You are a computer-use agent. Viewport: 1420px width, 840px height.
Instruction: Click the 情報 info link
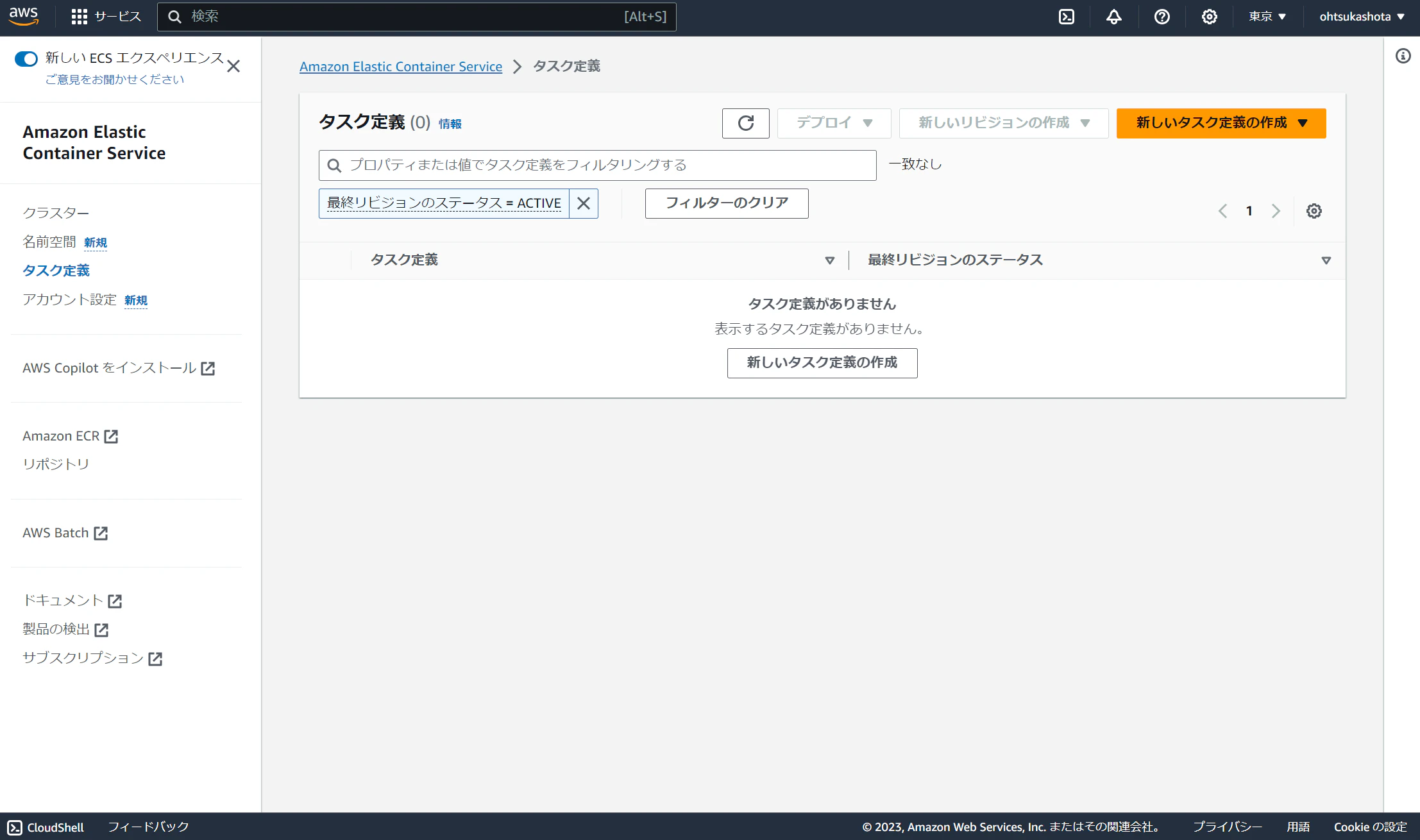[x=450, y=124]
